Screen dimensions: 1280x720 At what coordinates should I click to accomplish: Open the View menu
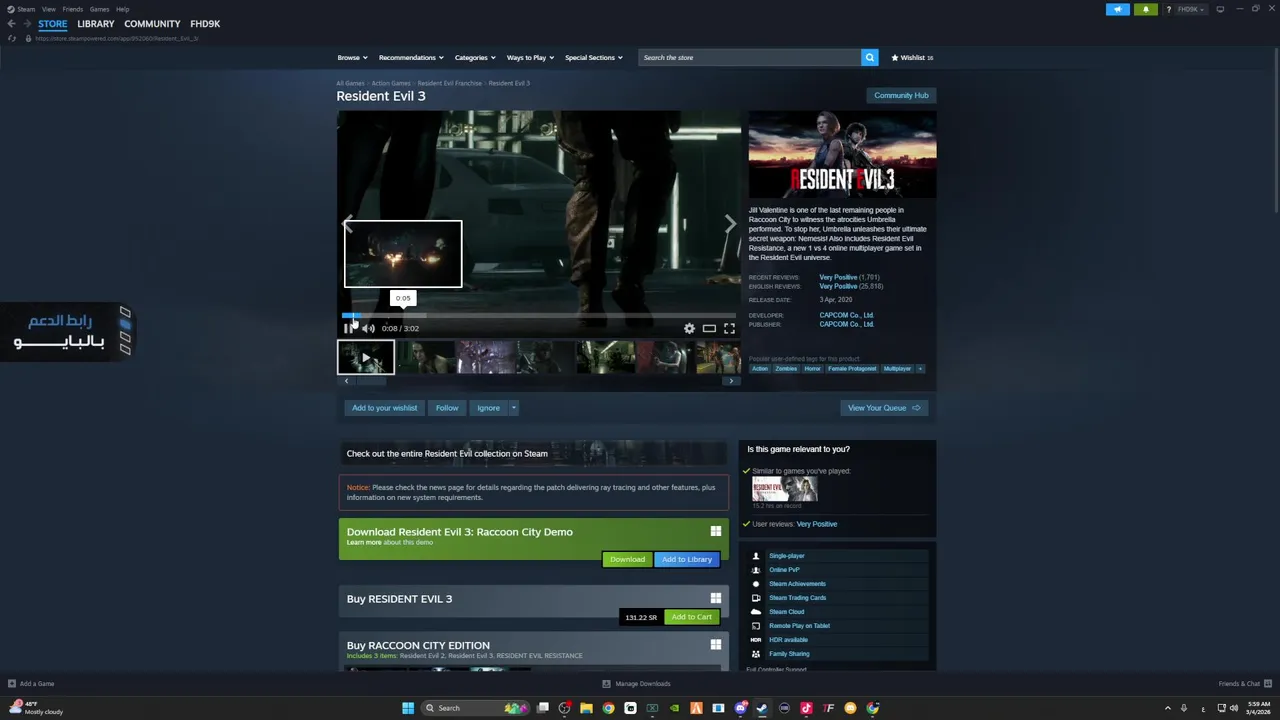[x=48, y=9]
